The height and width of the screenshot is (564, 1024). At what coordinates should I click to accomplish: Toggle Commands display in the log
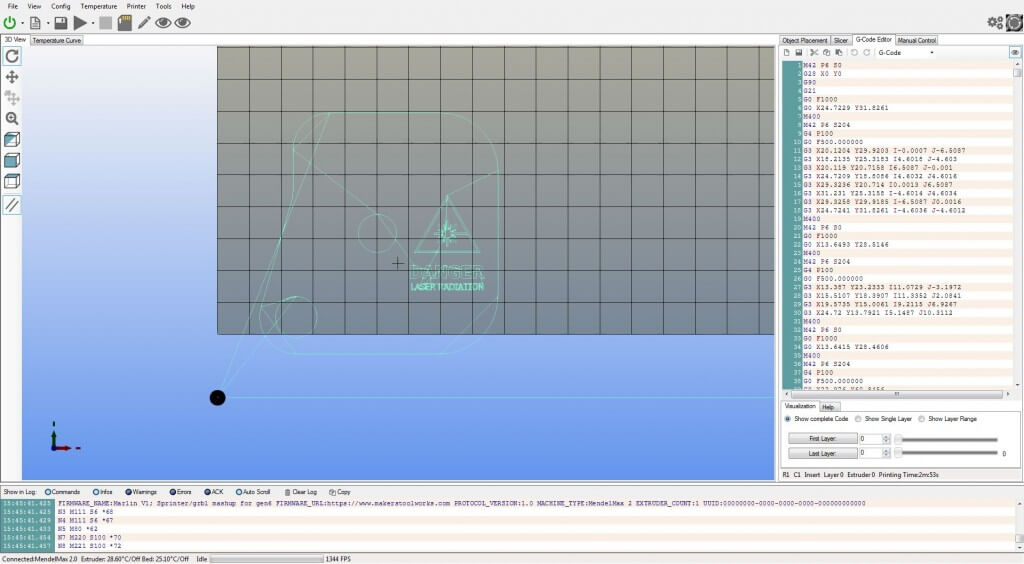(x=48, y=492)
